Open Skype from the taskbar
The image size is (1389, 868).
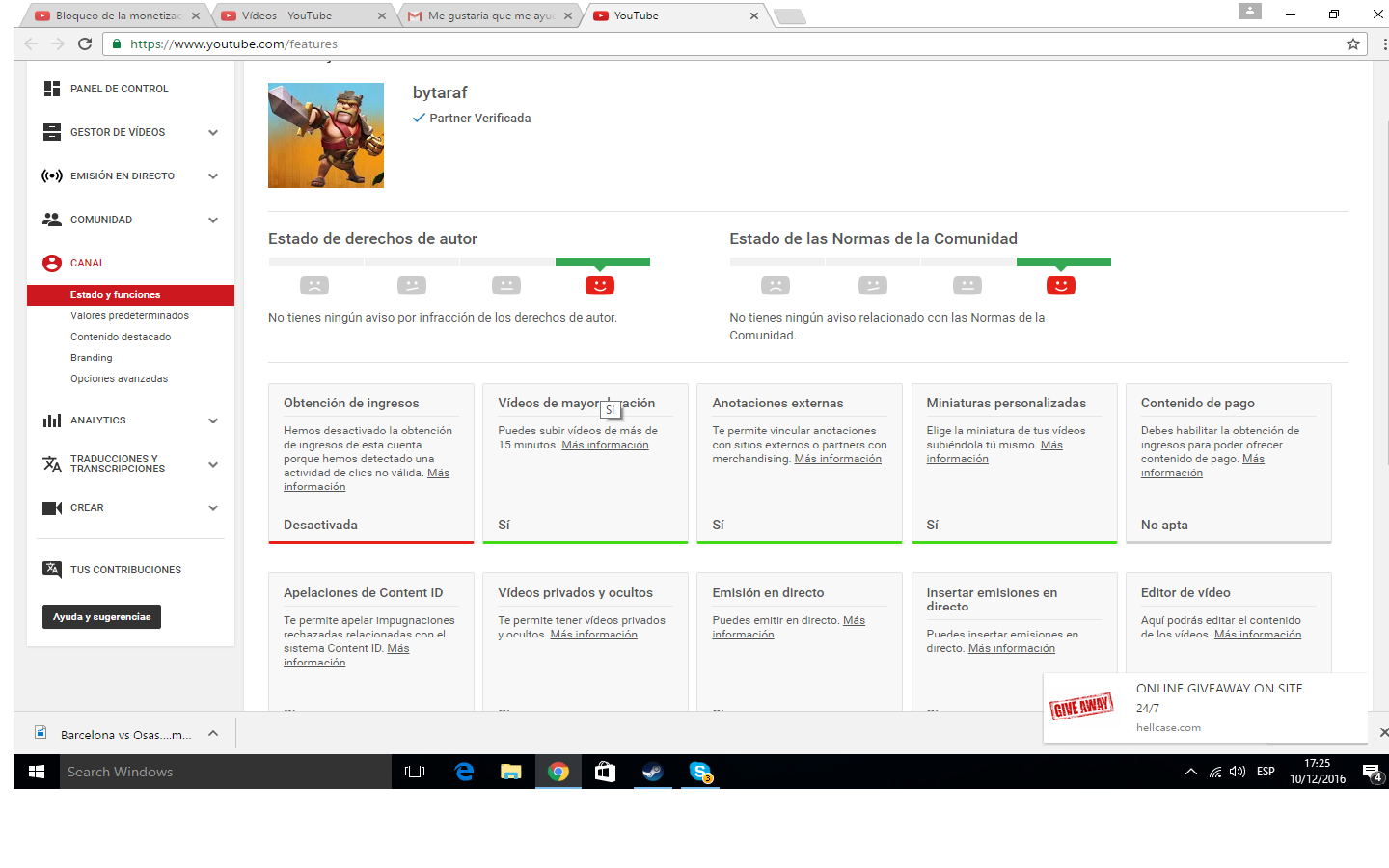click(700, 772)
